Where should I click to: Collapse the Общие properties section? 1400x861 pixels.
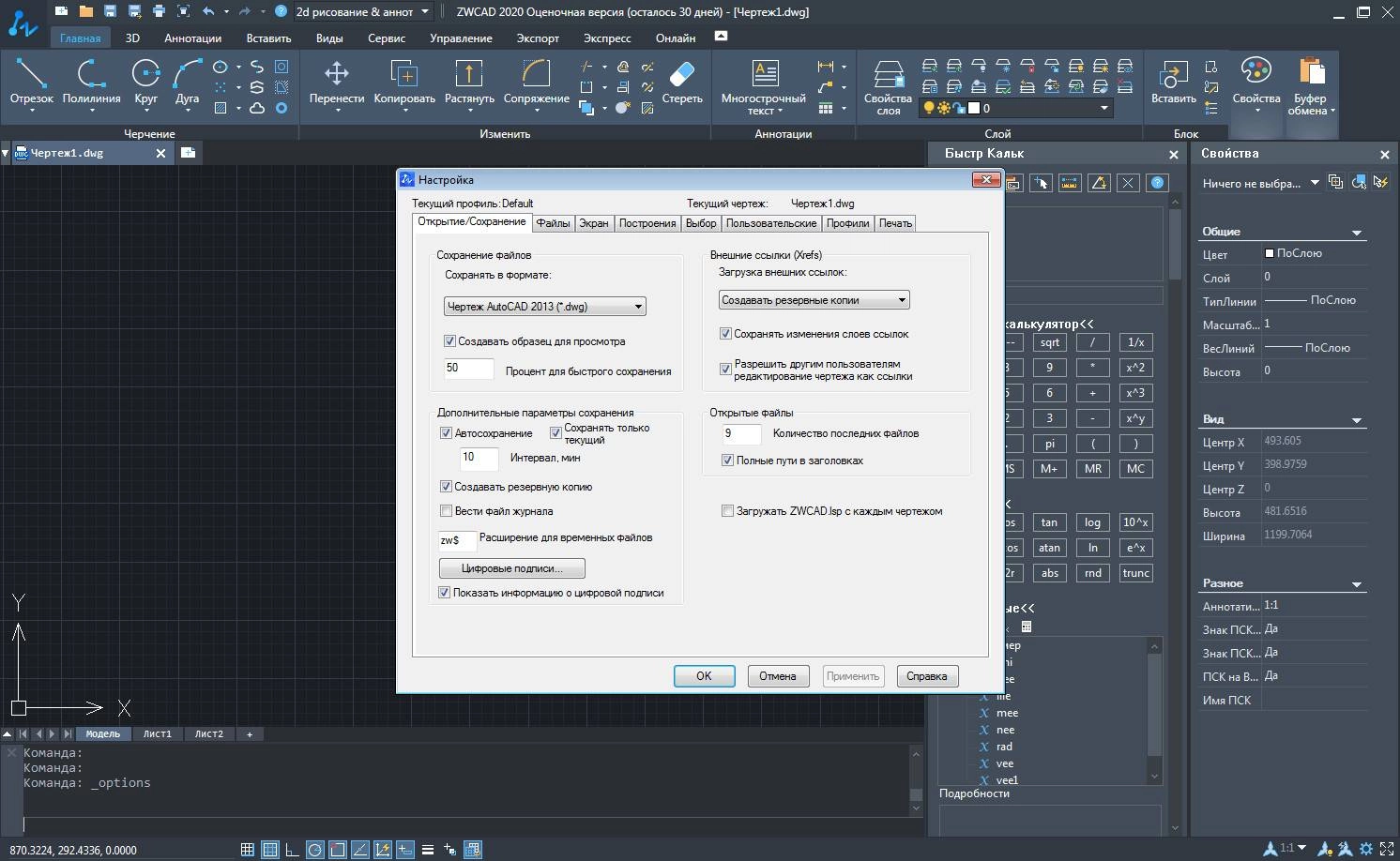coord(1356,232)
